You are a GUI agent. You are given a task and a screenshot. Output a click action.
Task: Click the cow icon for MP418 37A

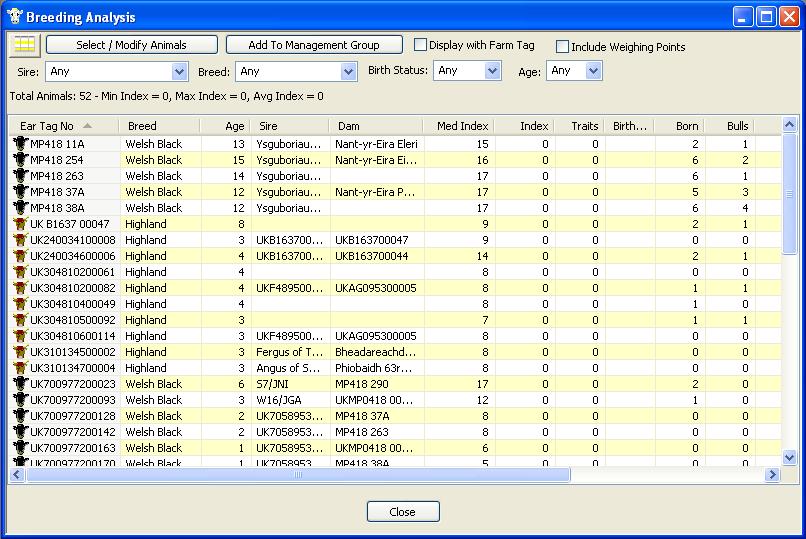coord(20,192)
